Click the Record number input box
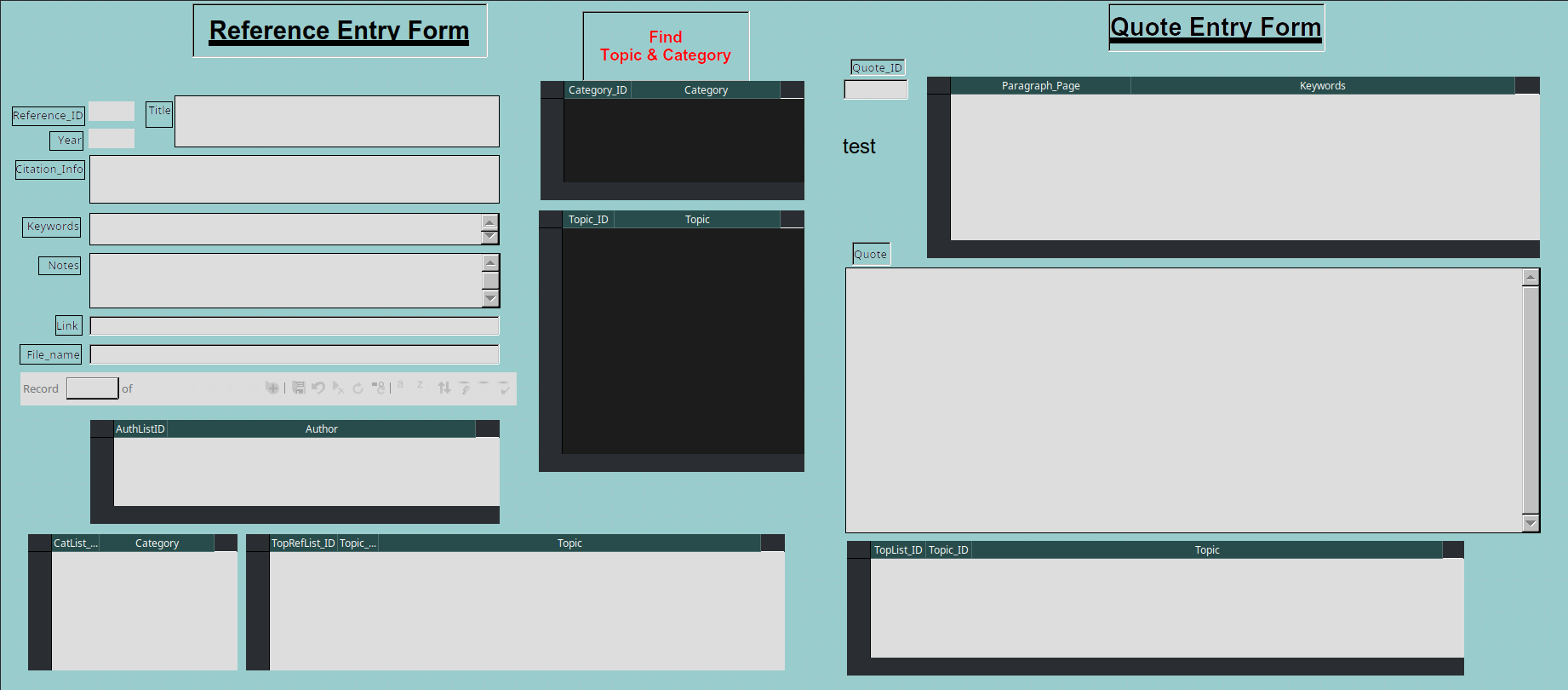The height and width of the screenshot is (690, 1568). (x=93, y=388)
